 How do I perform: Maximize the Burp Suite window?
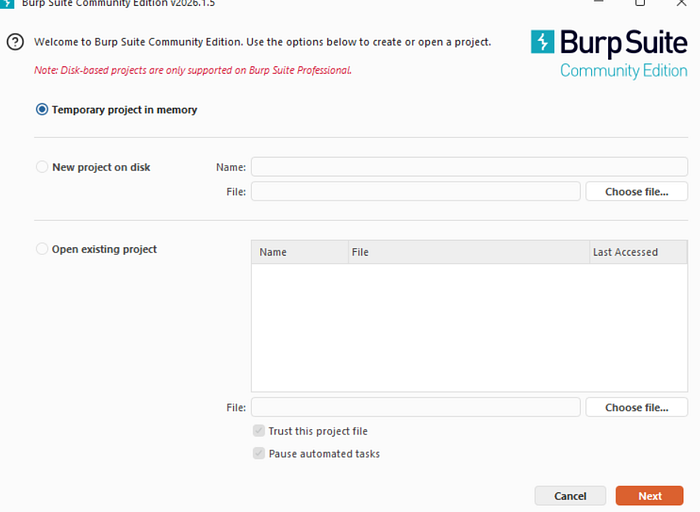pos(640,3)
